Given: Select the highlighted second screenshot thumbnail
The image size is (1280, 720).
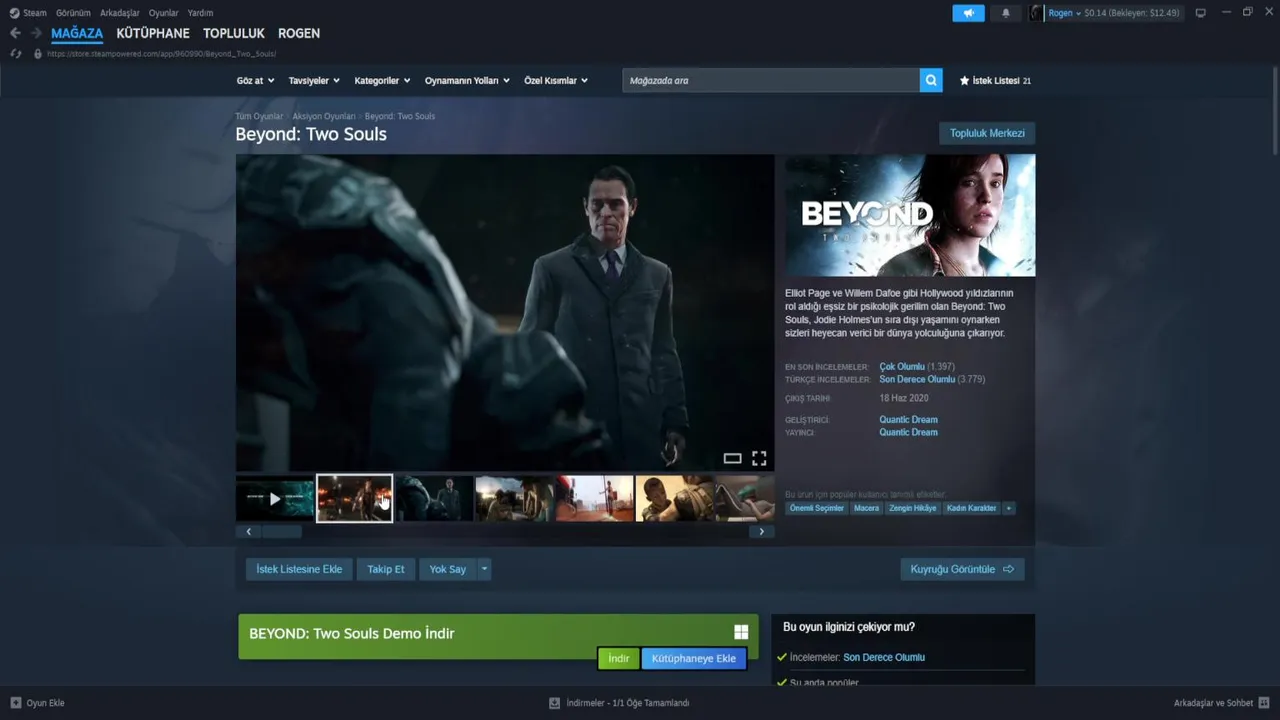Looking at the screenshot, I should [x=354, y=498].
